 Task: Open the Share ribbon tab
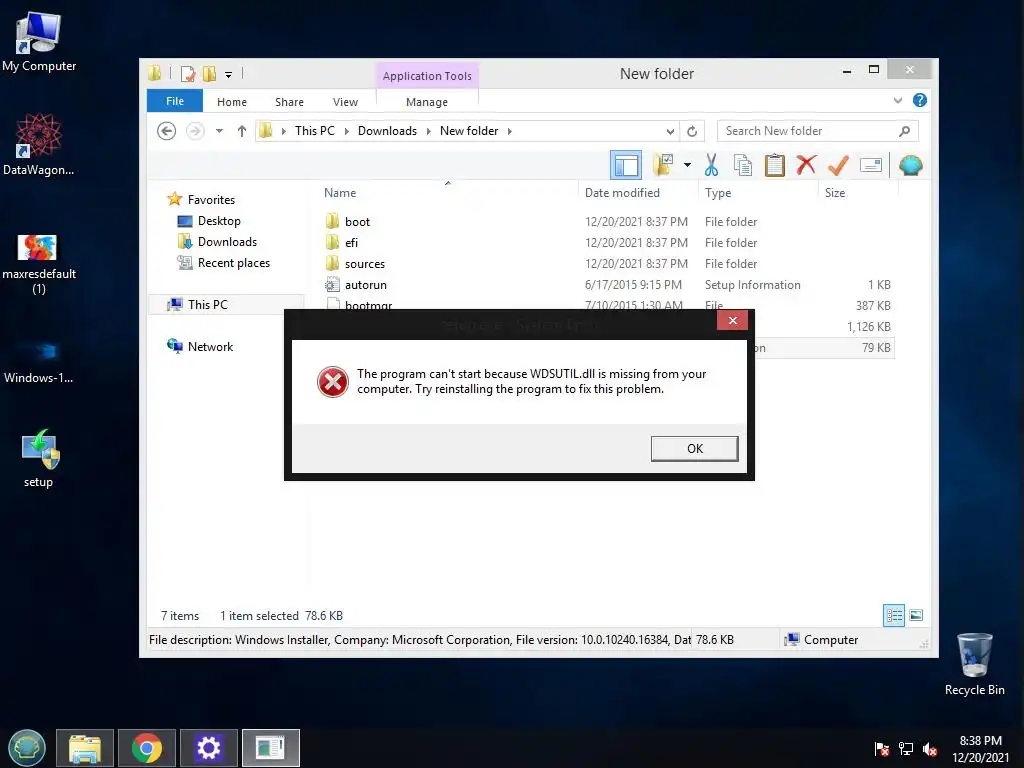289,102
